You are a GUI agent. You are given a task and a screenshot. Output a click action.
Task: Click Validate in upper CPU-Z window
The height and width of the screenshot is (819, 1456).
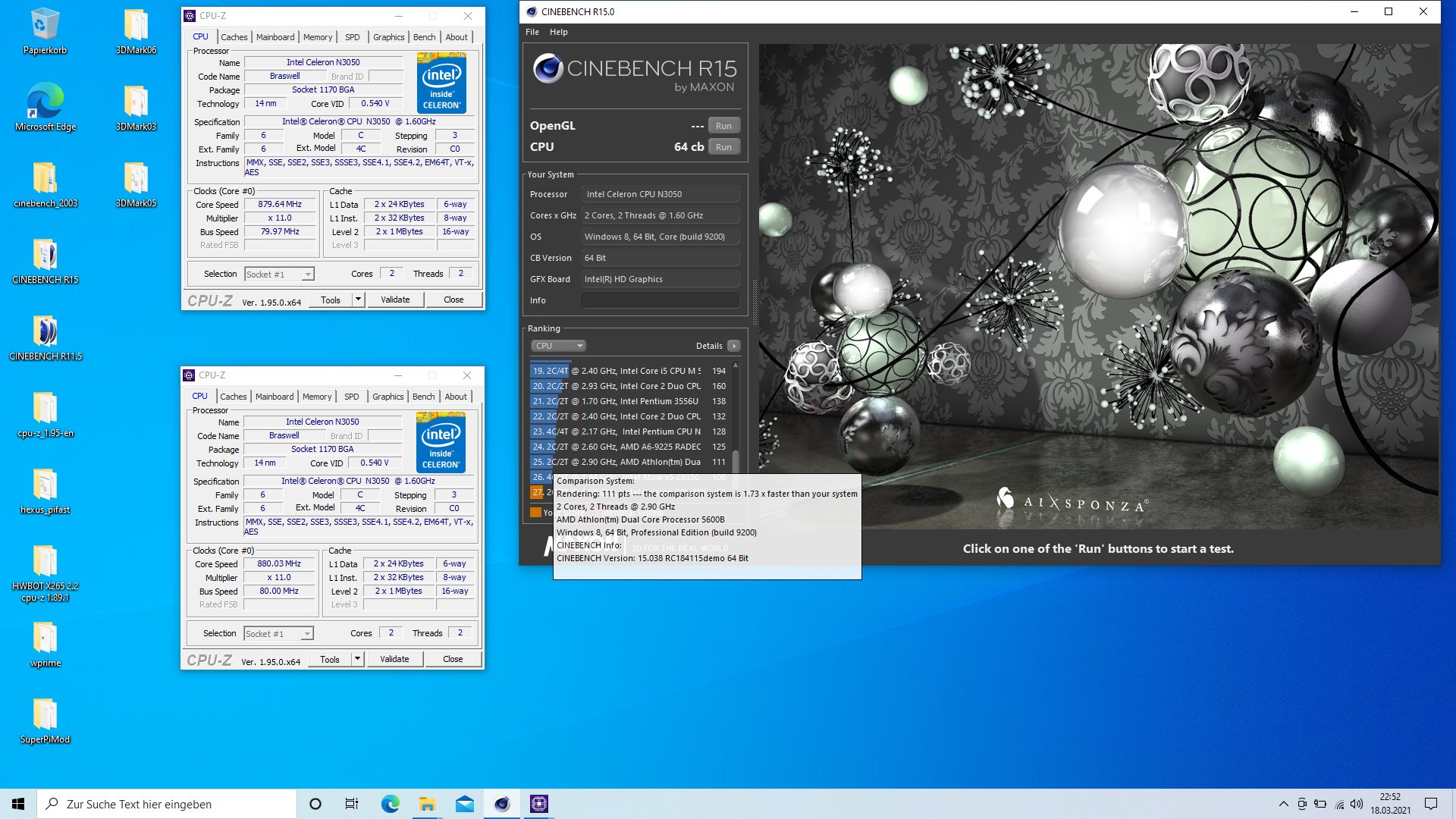[x=395, y=300]
